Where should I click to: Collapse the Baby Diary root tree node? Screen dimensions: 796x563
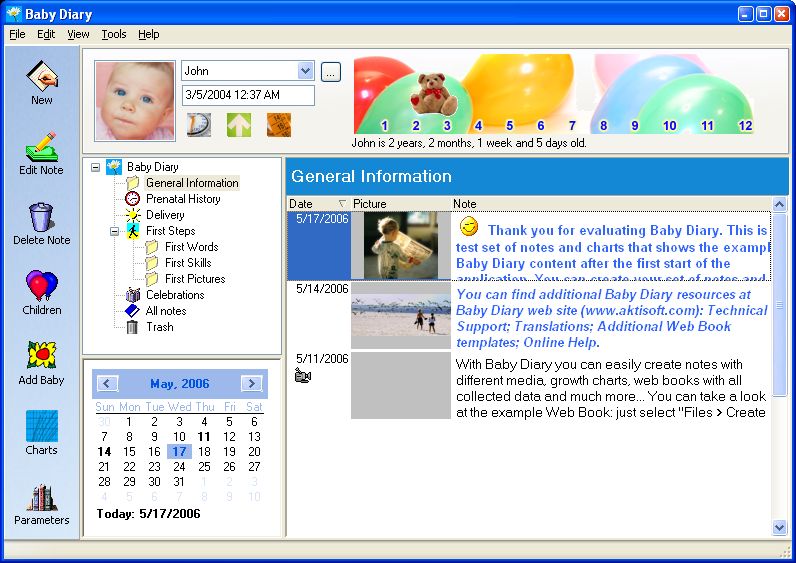[x=96, y=167]
